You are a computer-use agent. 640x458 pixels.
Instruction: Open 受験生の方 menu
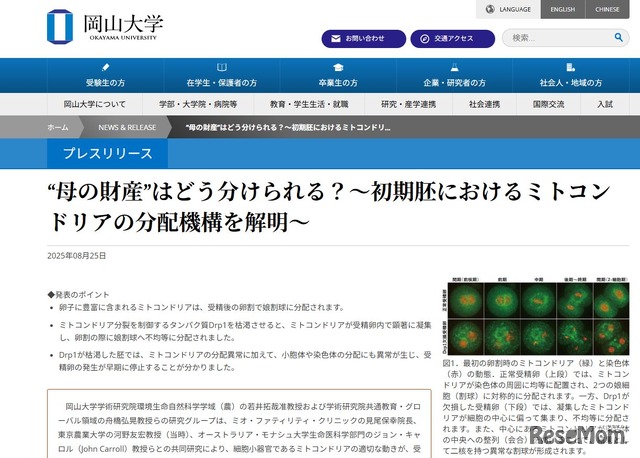pos(105,76)
